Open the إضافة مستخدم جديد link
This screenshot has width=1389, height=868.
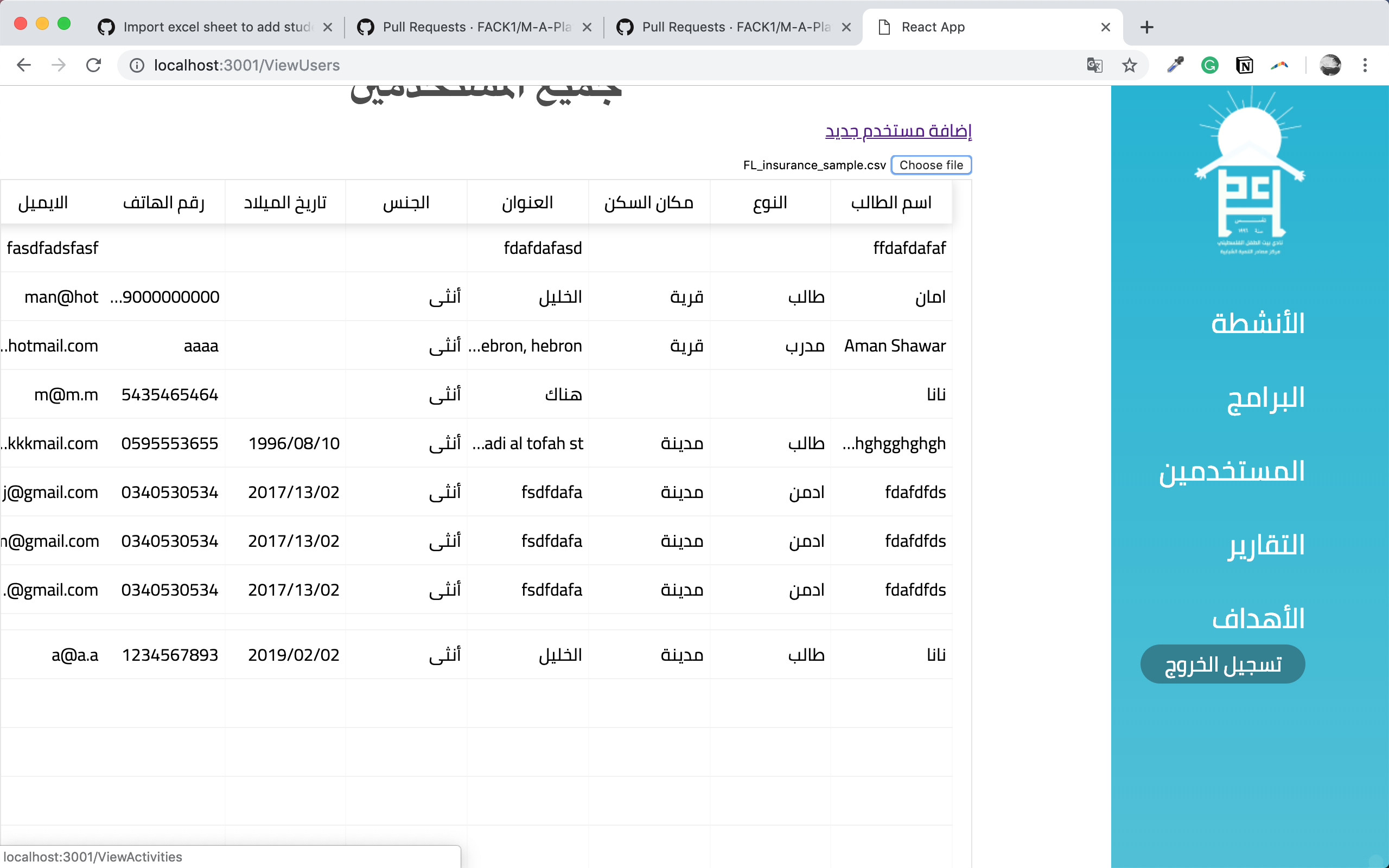[897, 131]
